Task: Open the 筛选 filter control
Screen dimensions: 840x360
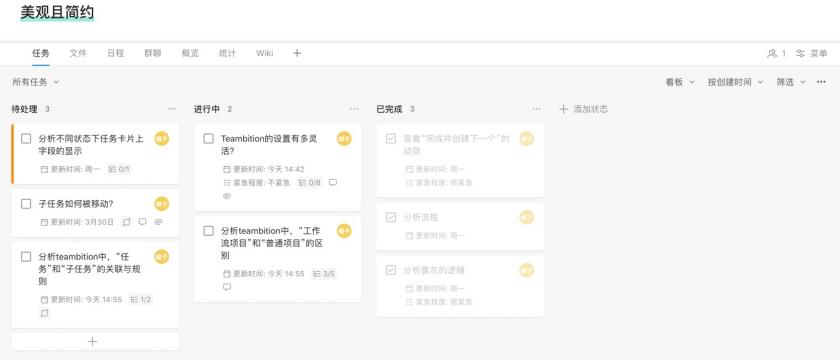Action: [791, 82]
